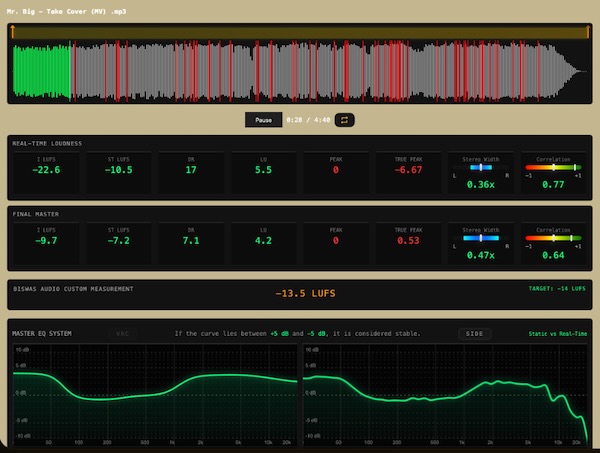Click the Real-Time stereo width value 0.36x
The width and height of the screenshot is (600, 453).
[481, 185]
